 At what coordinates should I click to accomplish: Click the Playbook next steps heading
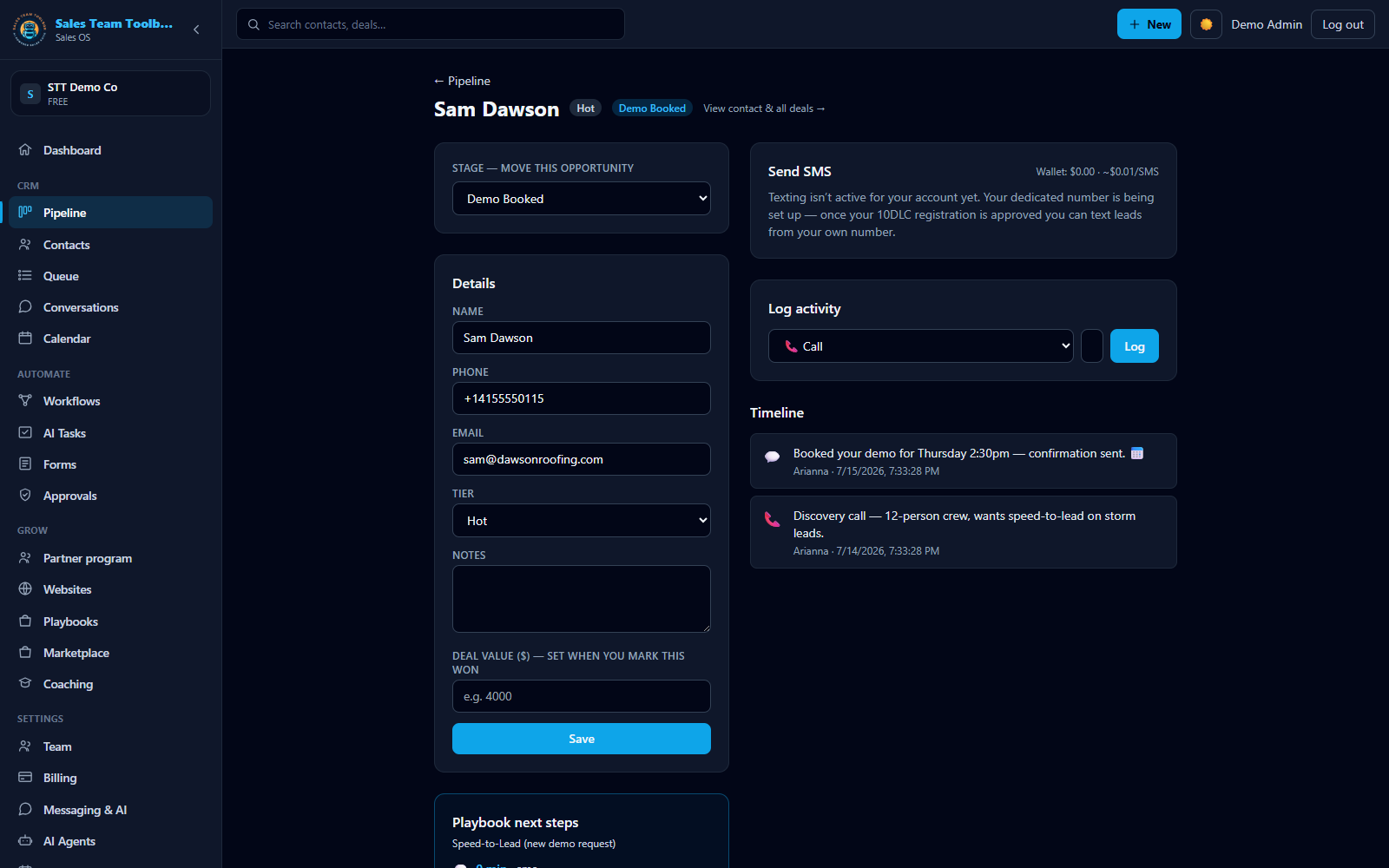pyautogui.click(x=516, y=823)
